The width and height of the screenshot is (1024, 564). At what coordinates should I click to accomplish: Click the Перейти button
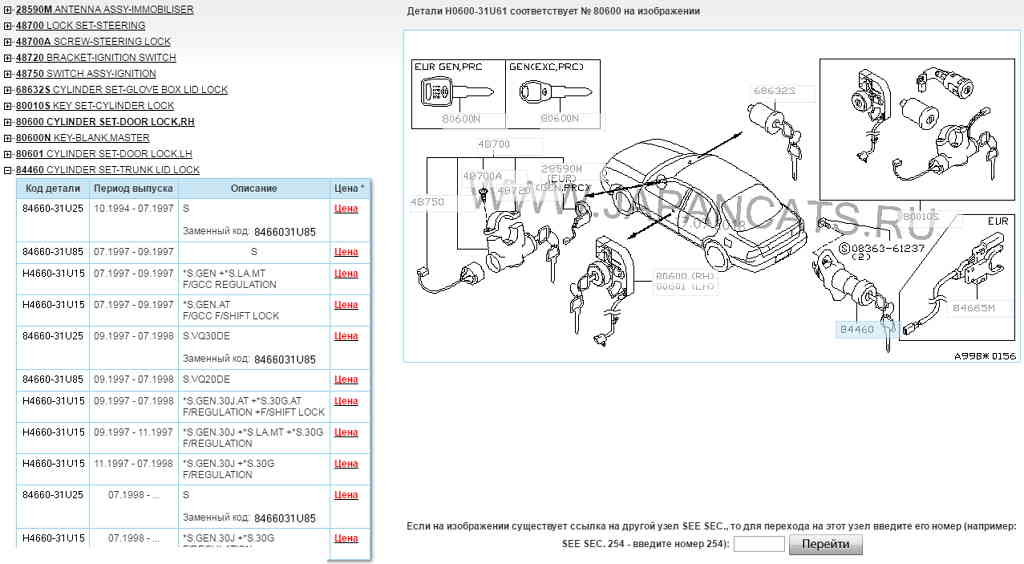[825, 545]
